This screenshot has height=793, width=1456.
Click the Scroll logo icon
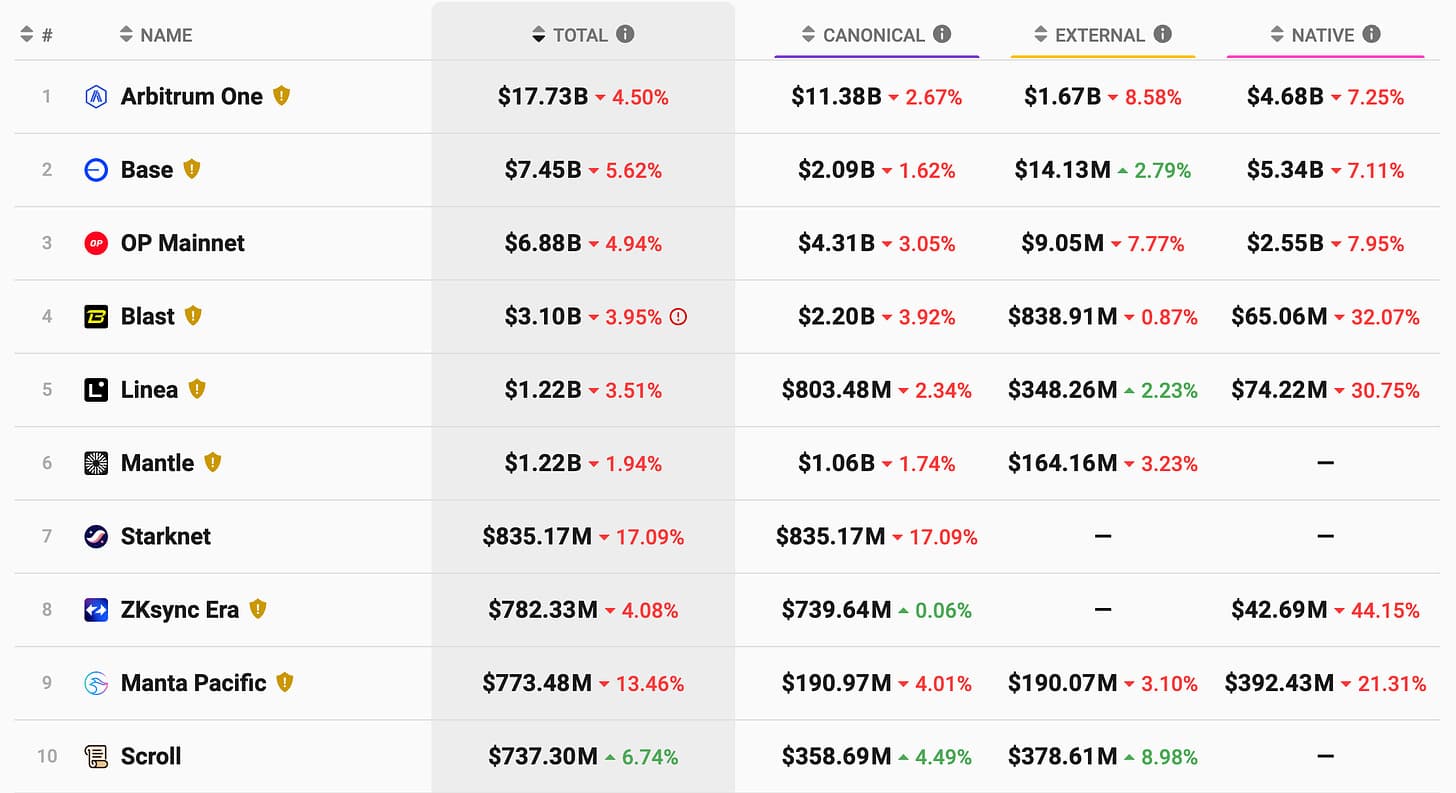pos(96,756)
